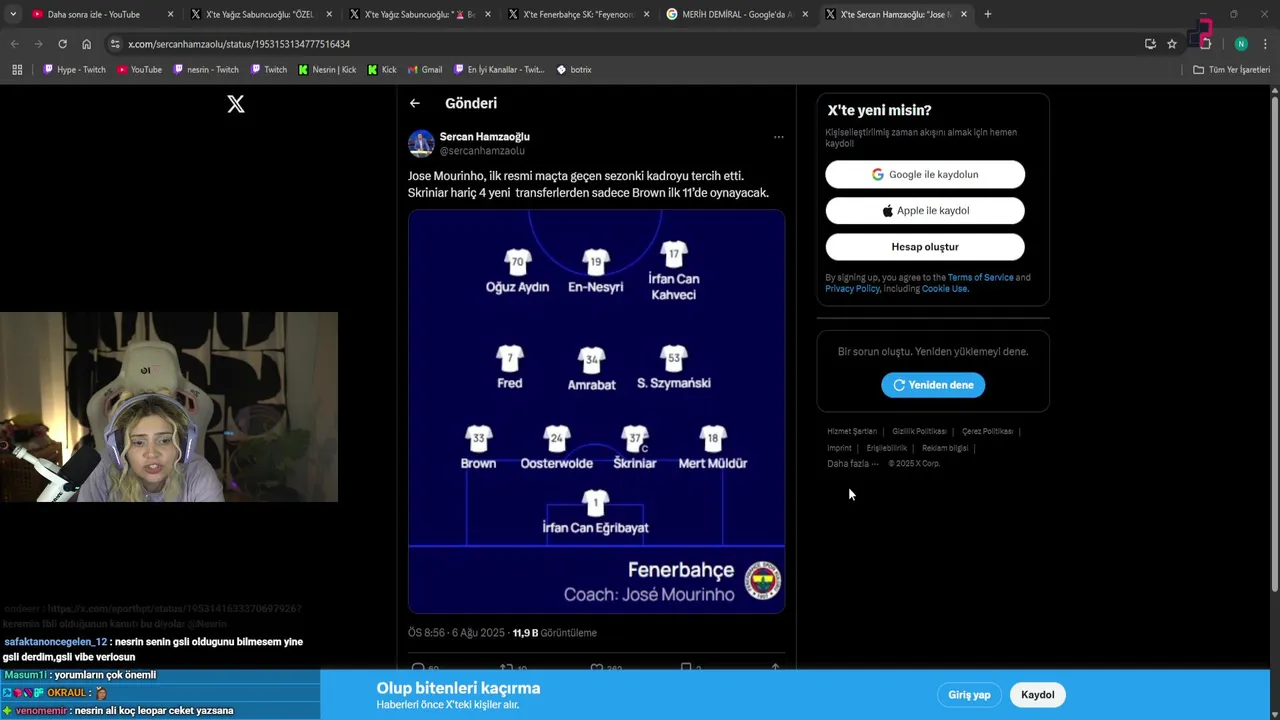Close the 'MERİH DEMİRAL - Google' tab
The height and width of the screenshot is (720, 1280).
[805, 14]
